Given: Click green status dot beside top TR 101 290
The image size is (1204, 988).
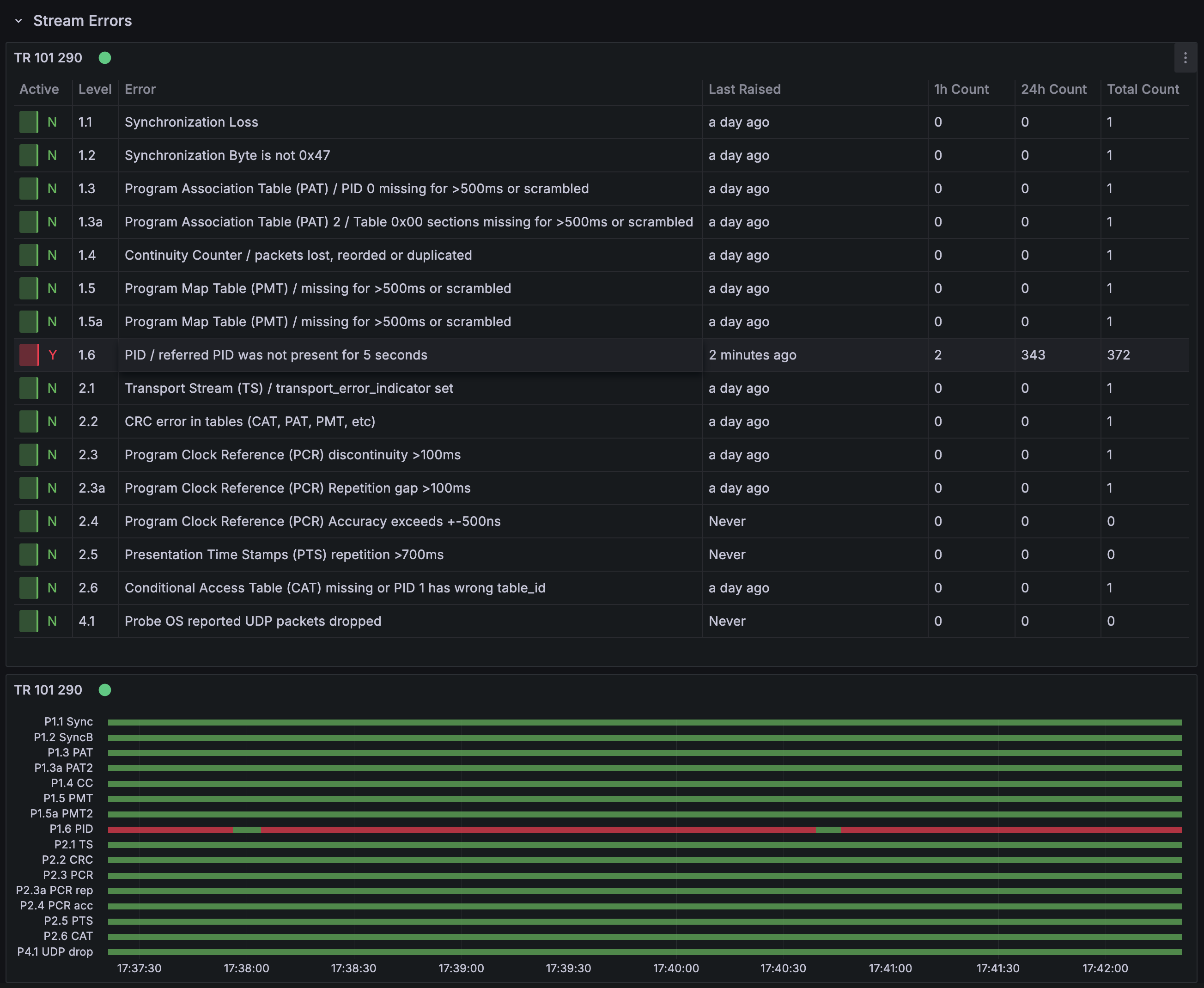Looking at the screenshot, I should pyautogui.click(x=105, y=58).
